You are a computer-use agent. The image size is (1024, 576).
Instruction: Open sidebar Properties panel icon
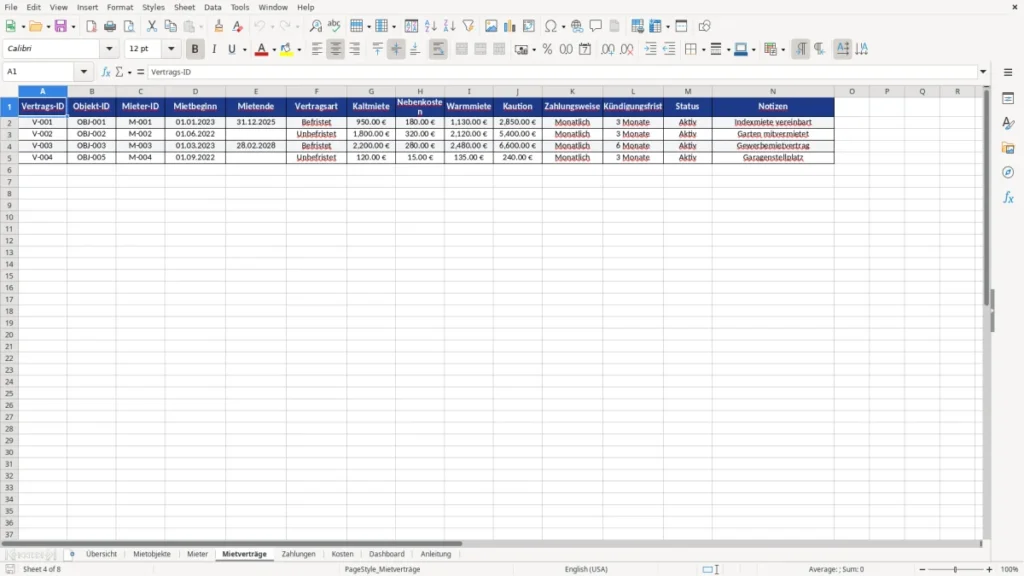point(1008,99)
